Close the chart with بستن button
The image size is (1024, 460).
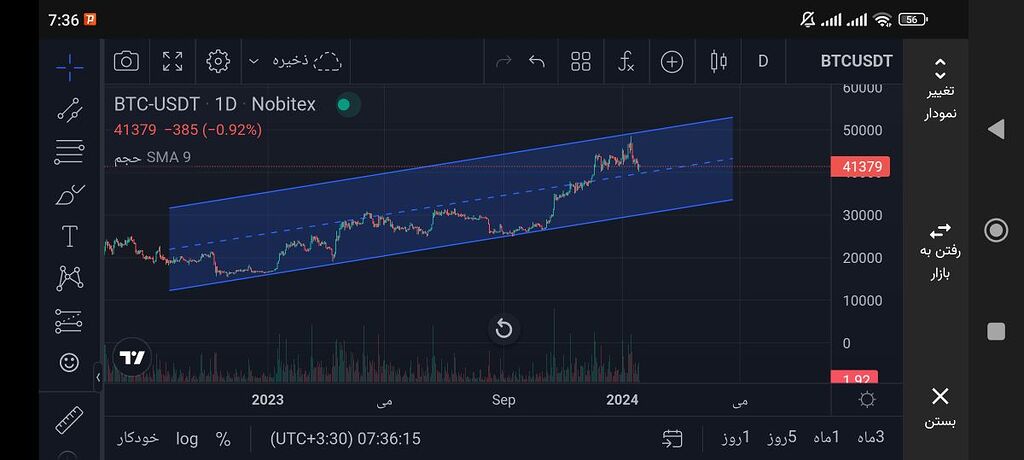(940, 407)
